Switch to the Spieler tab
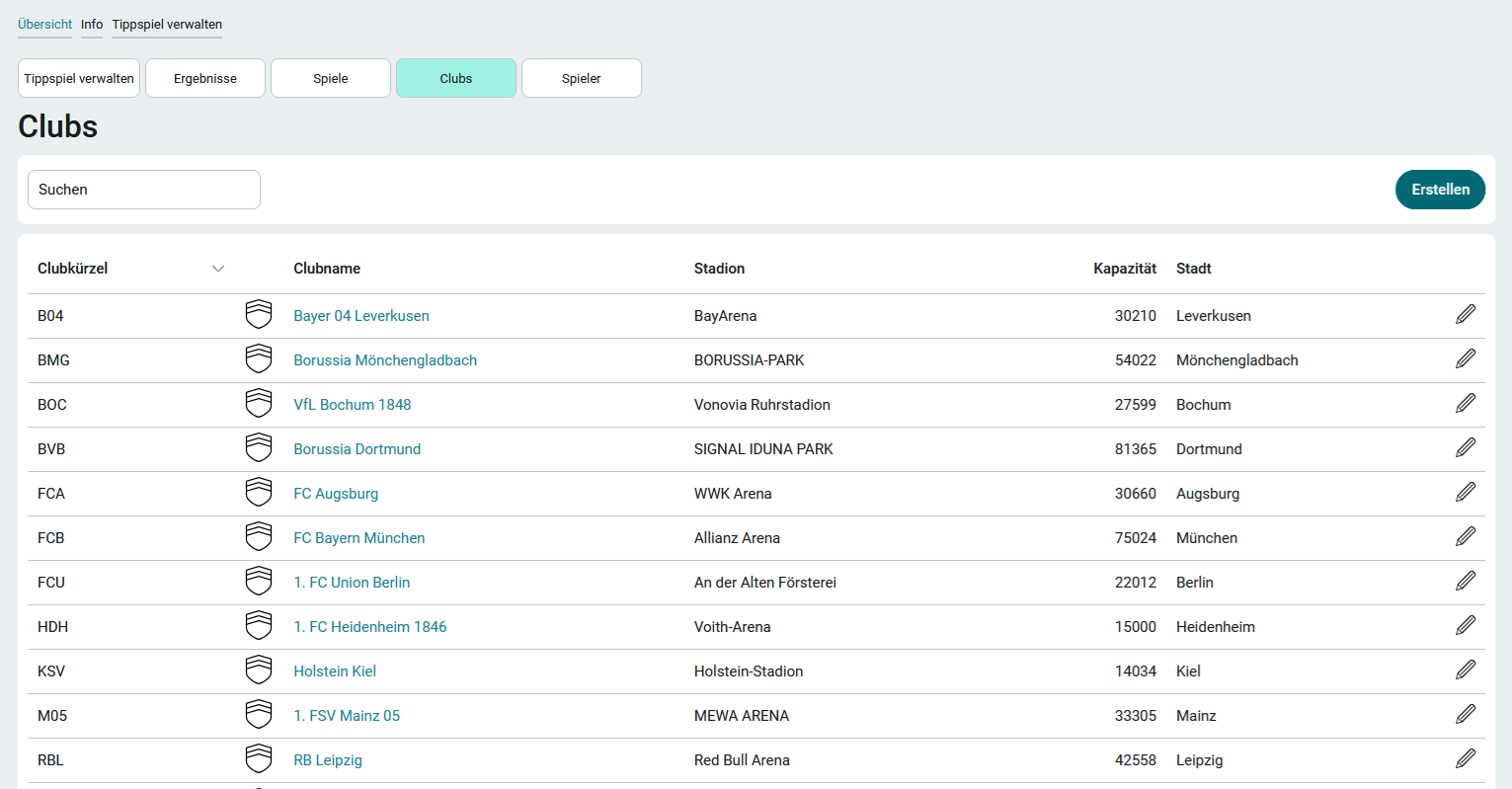This screenshot has height=789, width=1512. pyautogui.click(x=582, y=78)
